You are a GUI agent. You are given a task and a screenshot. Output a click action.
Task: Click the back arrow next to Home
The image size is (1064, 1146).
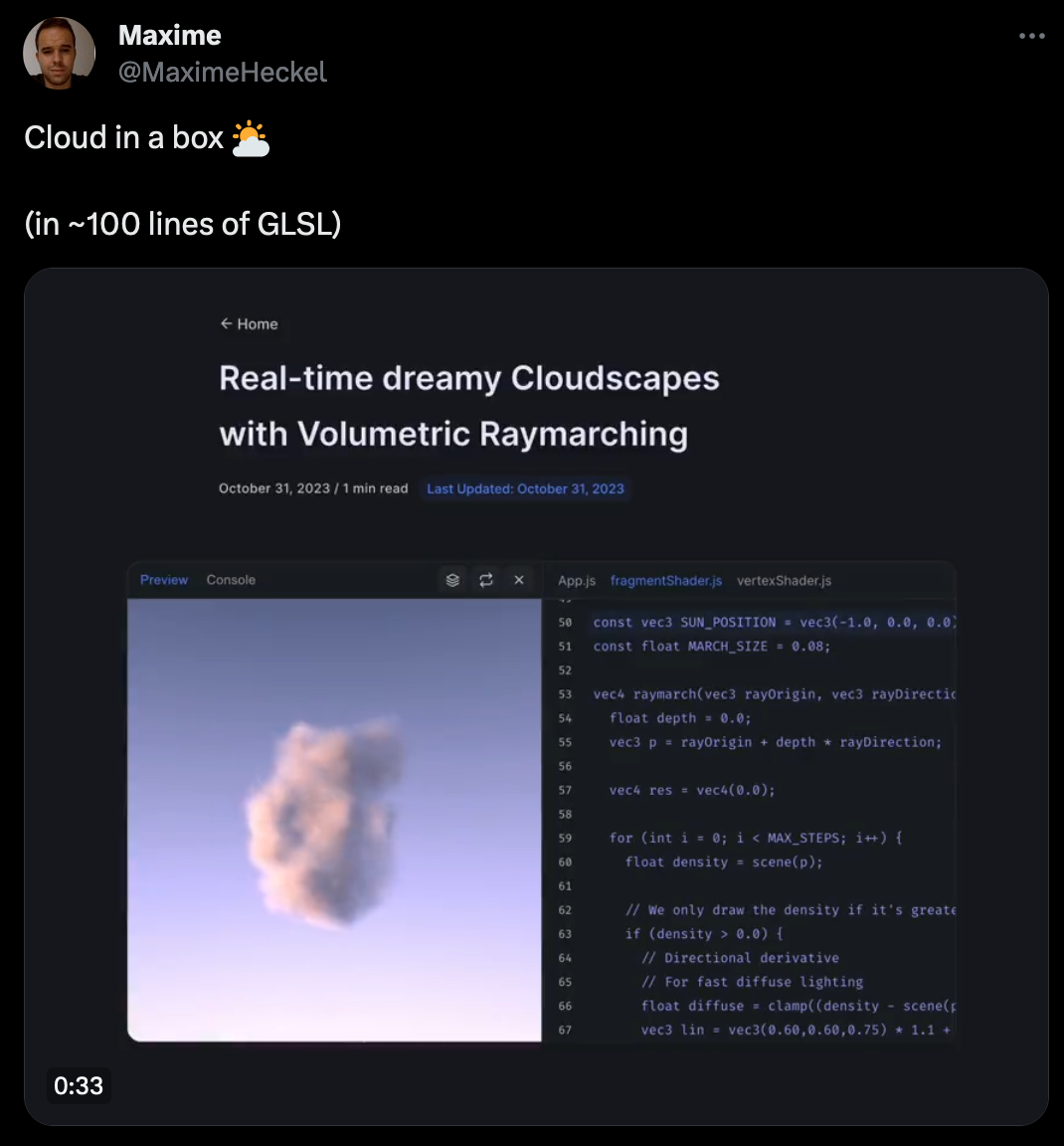tap(226, 323)
